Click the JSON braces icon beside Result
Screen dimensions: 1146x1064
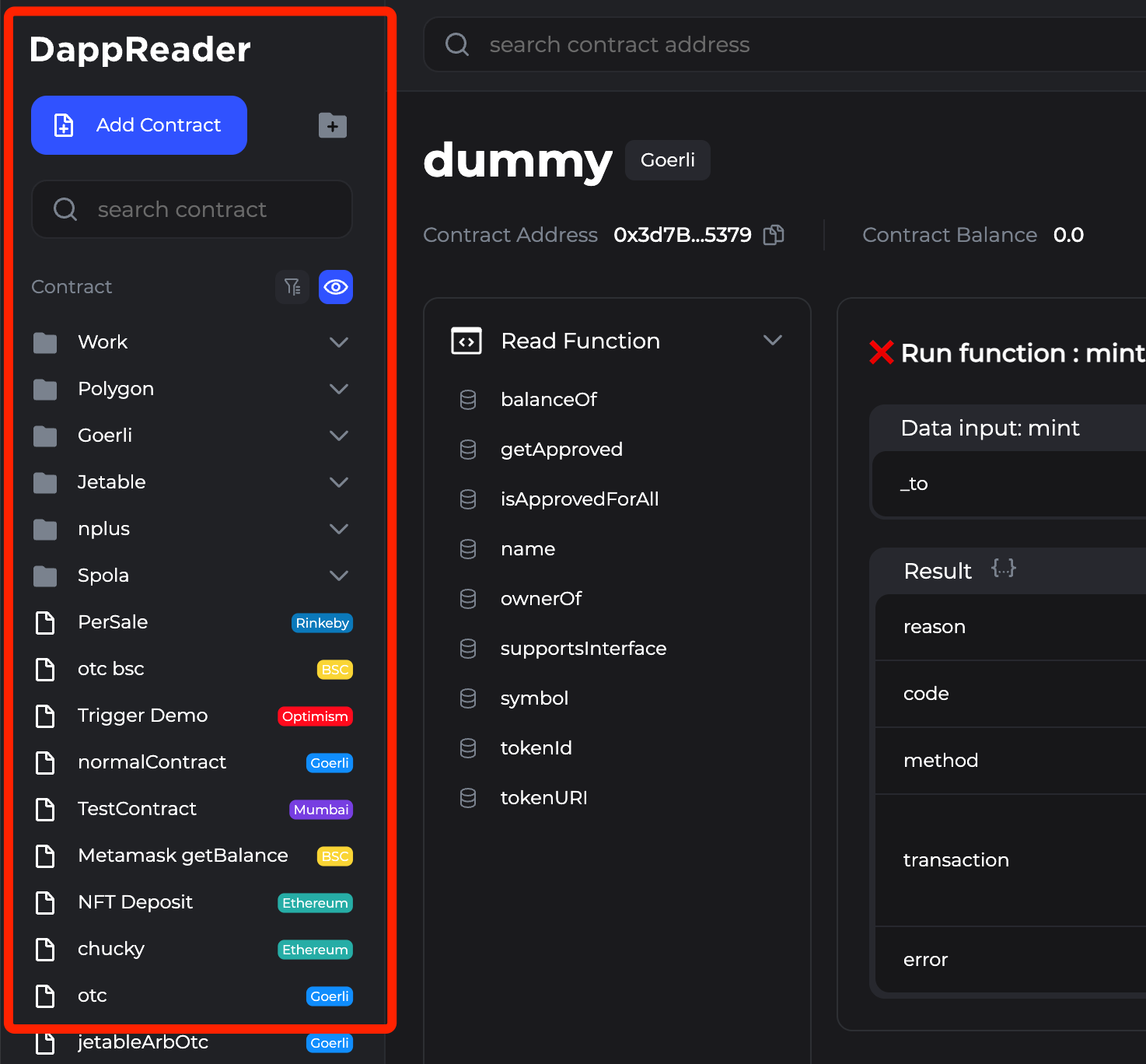[x=1004, y=569]
